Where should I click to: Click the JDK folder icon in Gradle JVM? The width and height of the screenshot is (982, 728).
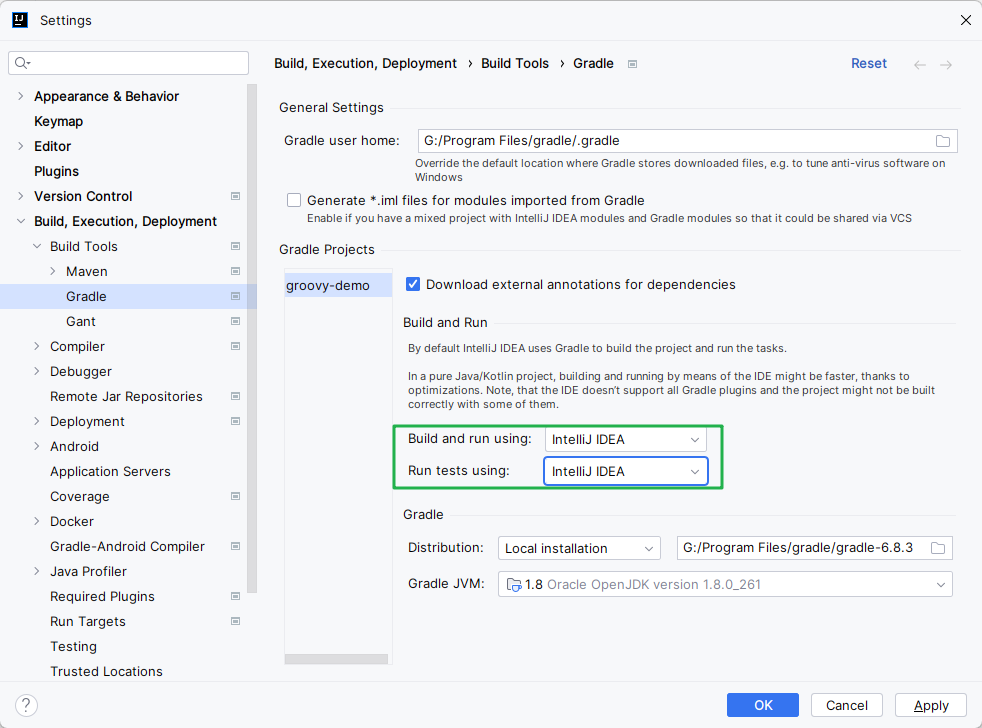[x=514, y=585]
